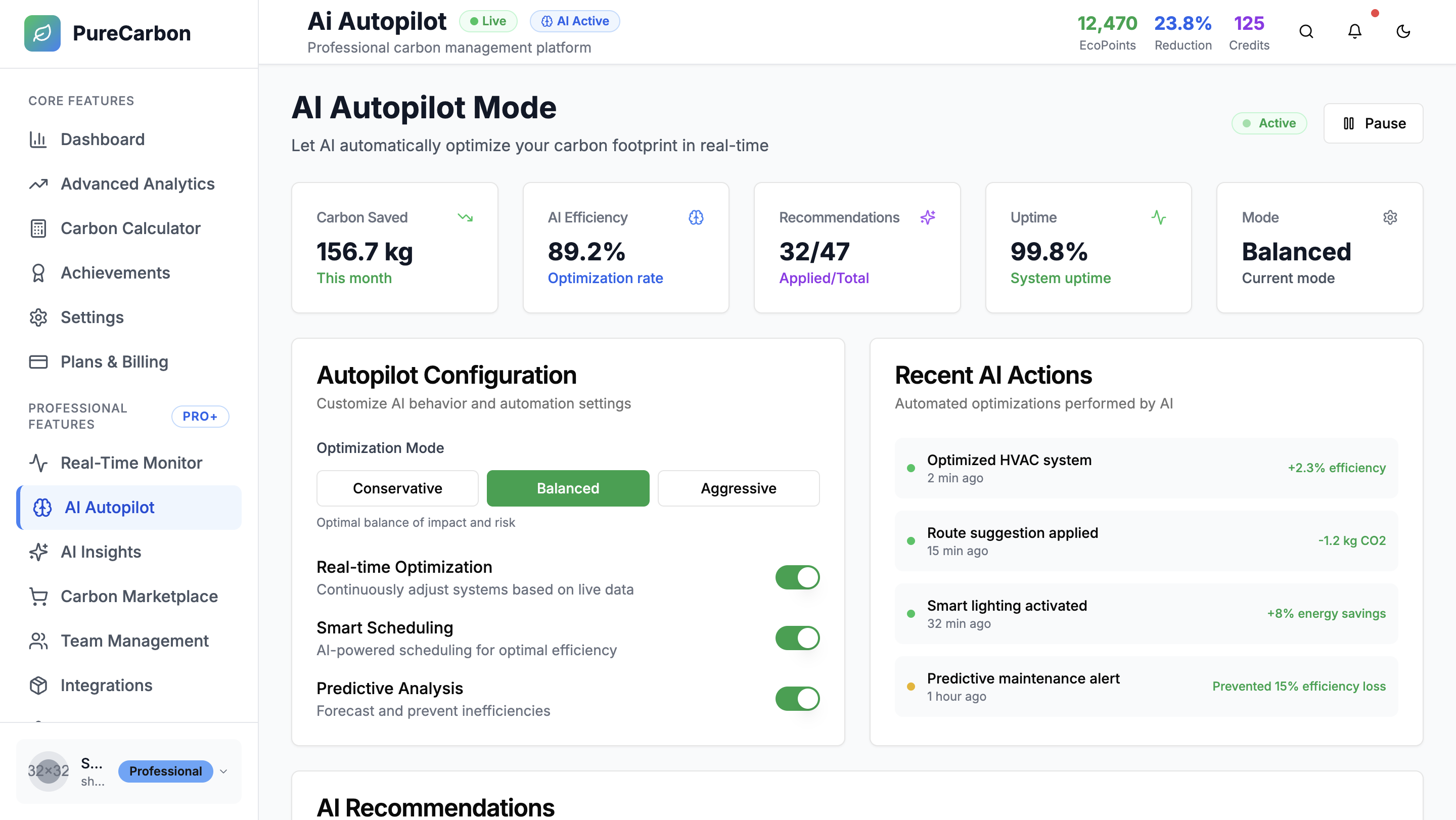This screenshot has width=1456, height=820.
Task: Toggle Predictive Analysis off
Action: coord(797,699)
